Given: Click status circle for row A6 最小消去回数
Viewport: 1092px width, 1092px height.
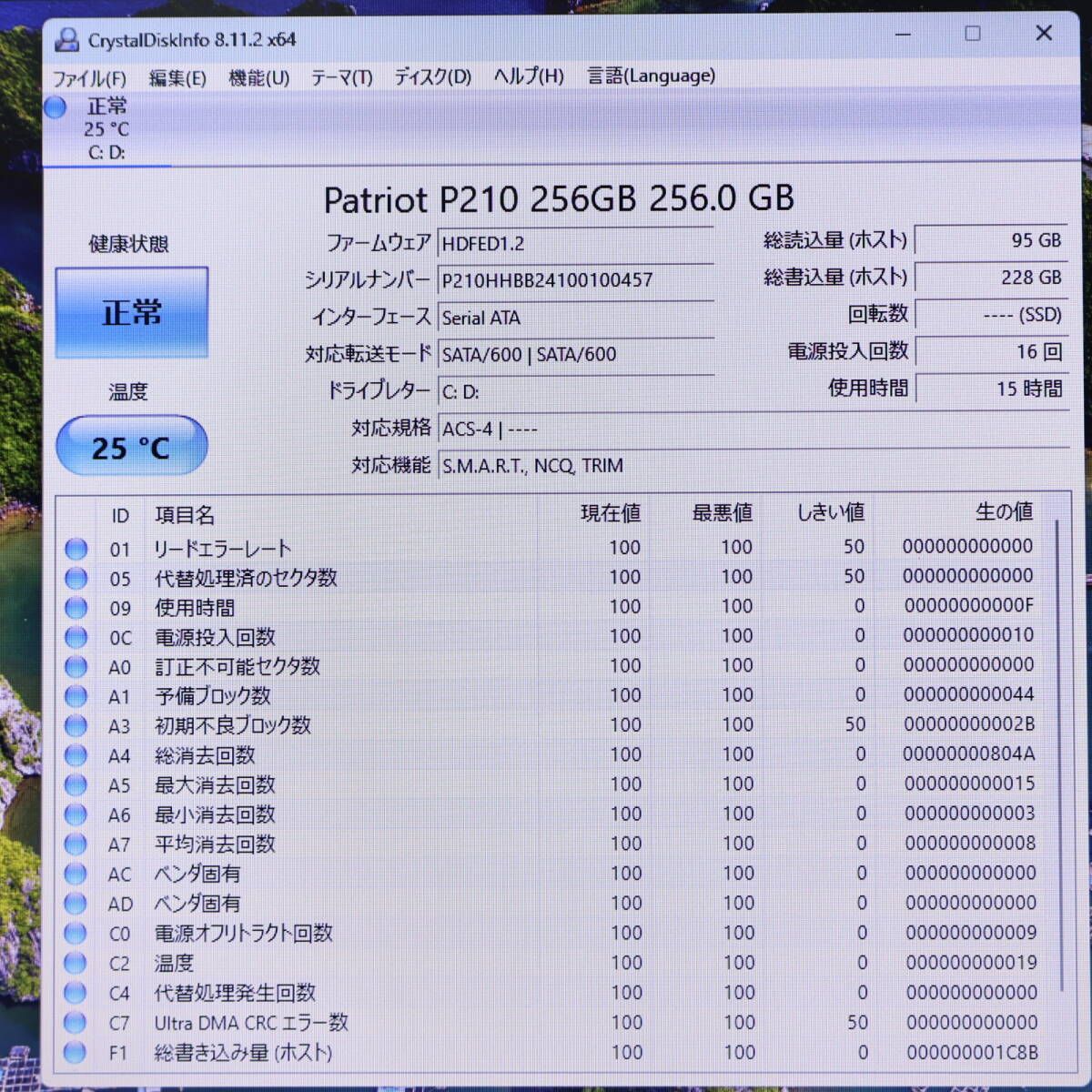Looking at the screenshot, I should tap(76, 814).
